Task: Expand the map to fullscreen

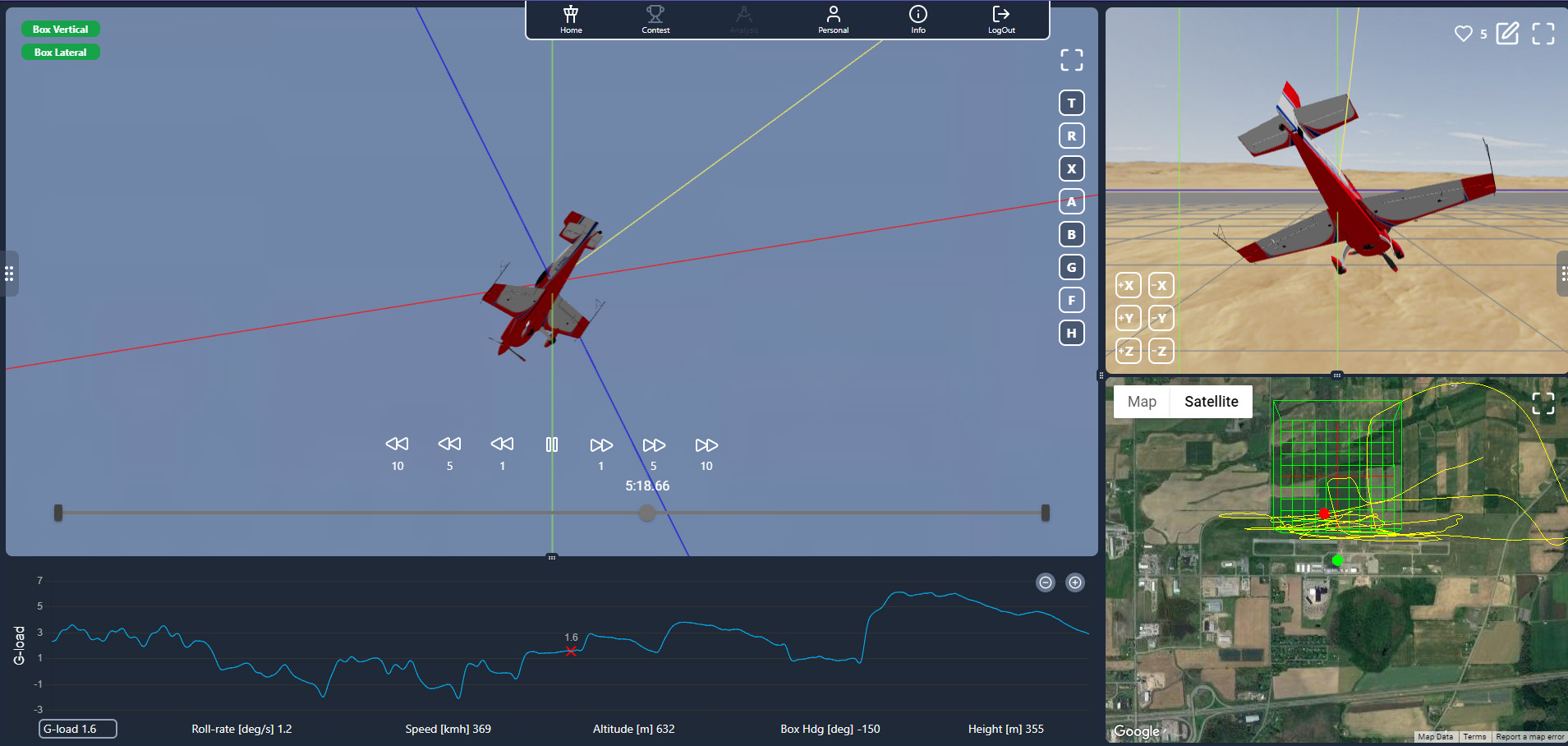Action: pos(1543,403)
